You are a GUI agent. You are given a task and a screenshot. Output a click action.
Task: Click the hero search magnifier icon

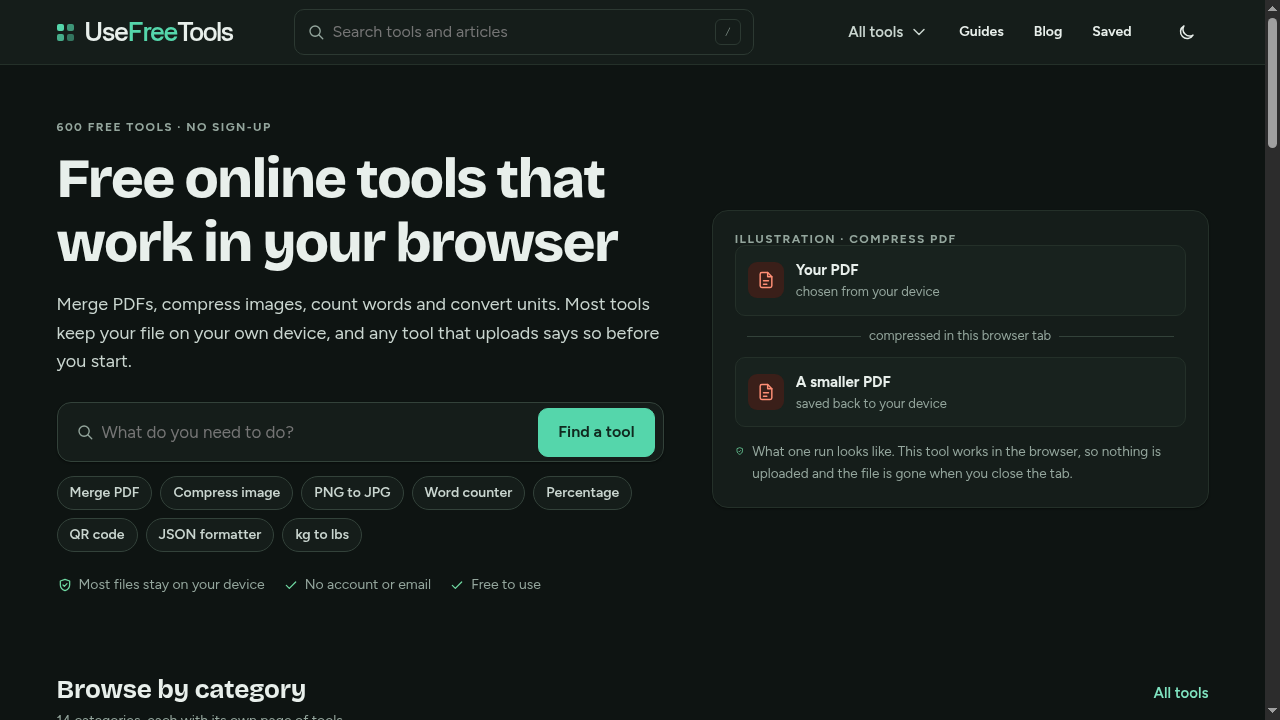click(85, 432)
